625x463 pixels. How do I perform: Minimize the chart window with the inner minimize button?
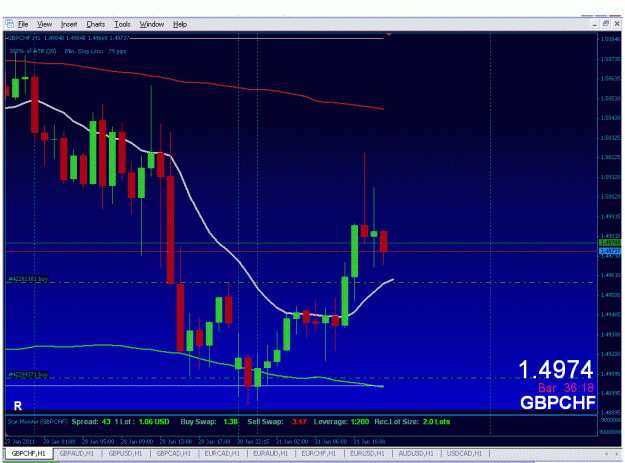tap(594, 24)
